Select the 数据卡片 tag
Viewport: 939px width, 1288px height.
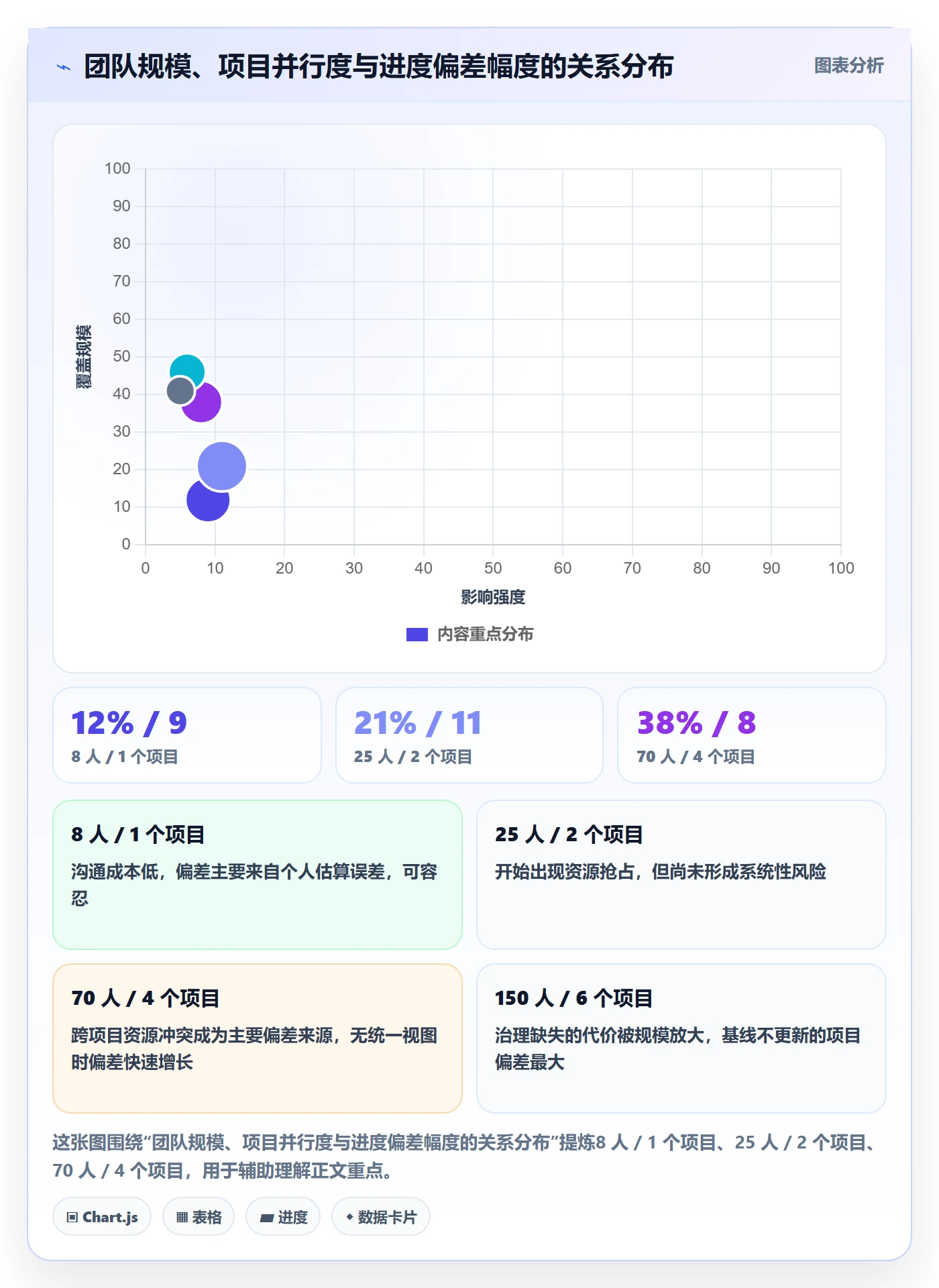click(381, 1217)
